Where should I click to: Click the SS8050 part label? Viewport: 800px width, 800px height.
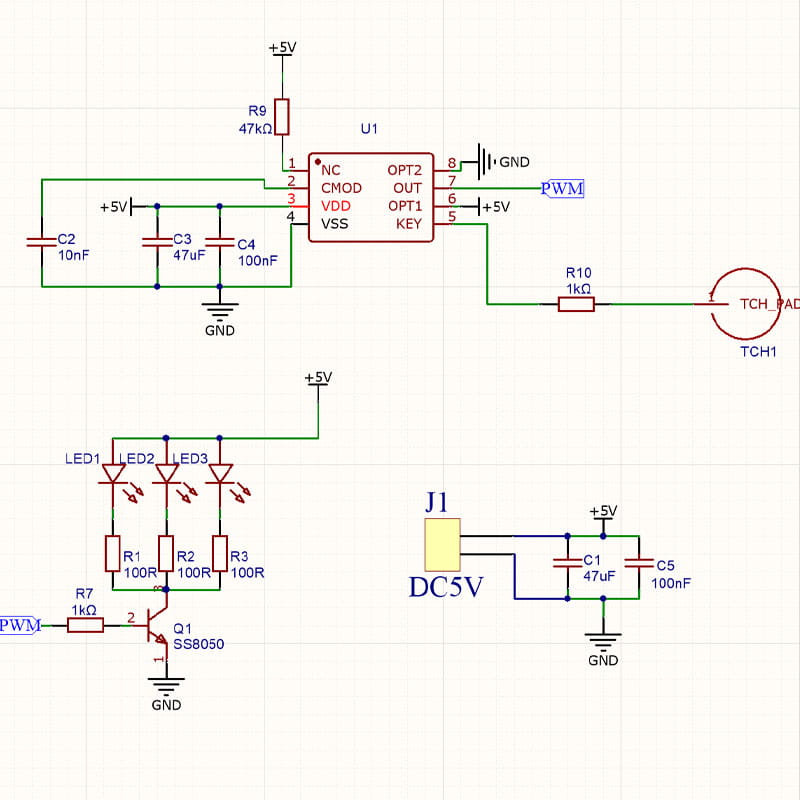[x=198, y=644]
